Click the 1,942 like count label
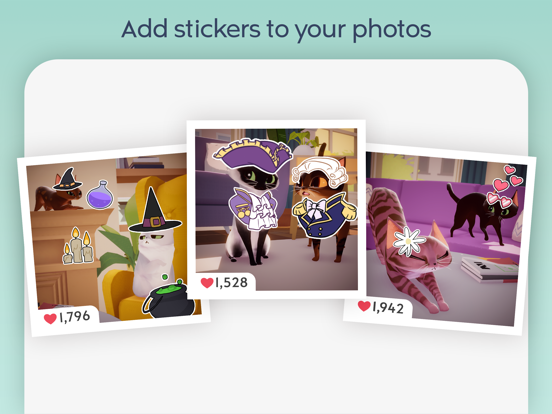The image size is (552, 414). point(388,308)
